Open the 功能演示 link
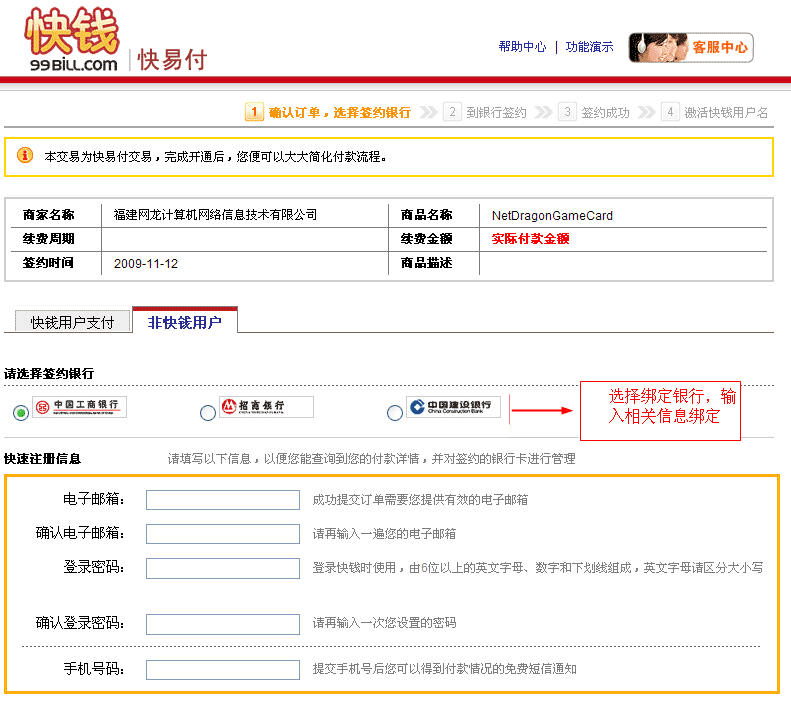This screenshot has height=703, width=791. click(589, 47)
